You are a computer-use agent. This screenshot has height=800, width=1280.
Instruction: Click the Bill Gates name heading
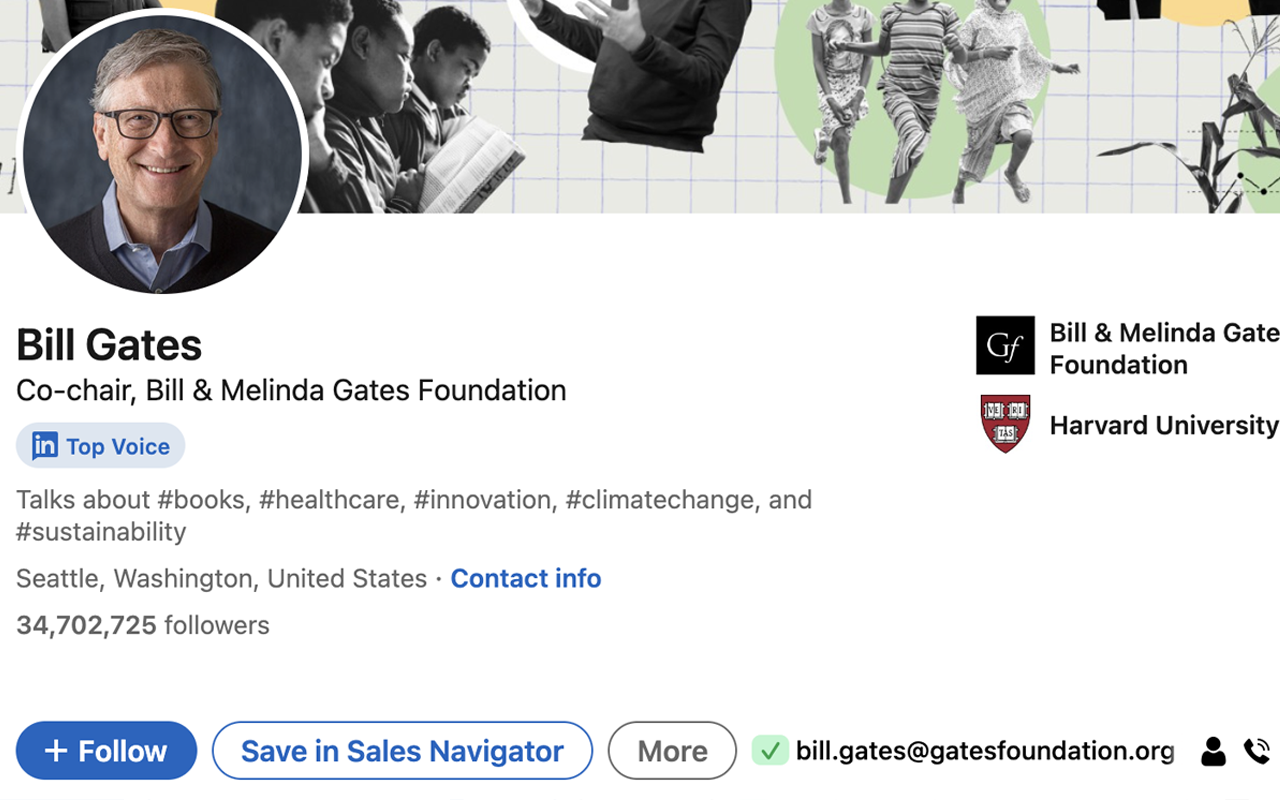coord(109,346)
